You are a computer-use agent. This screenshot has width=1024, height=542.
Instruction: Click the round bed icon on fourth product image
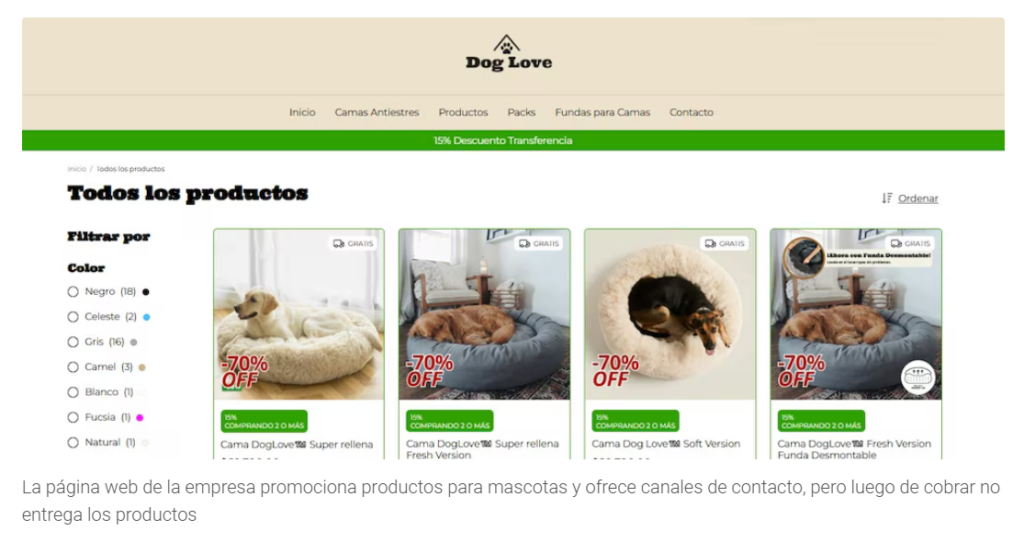coord(918,377)
